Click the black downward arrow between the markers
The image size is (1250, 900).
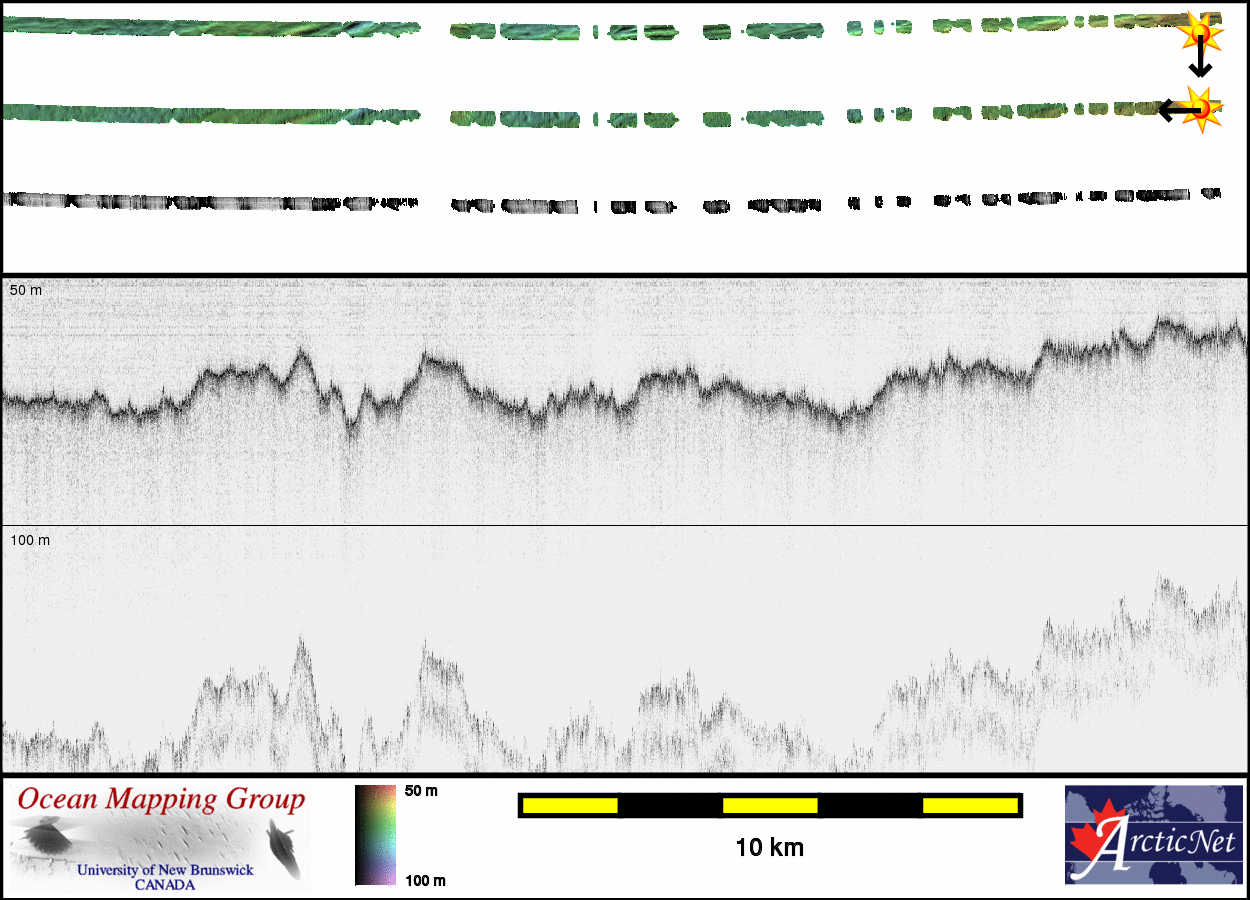pyautogui.click(x=1199, y=62)
